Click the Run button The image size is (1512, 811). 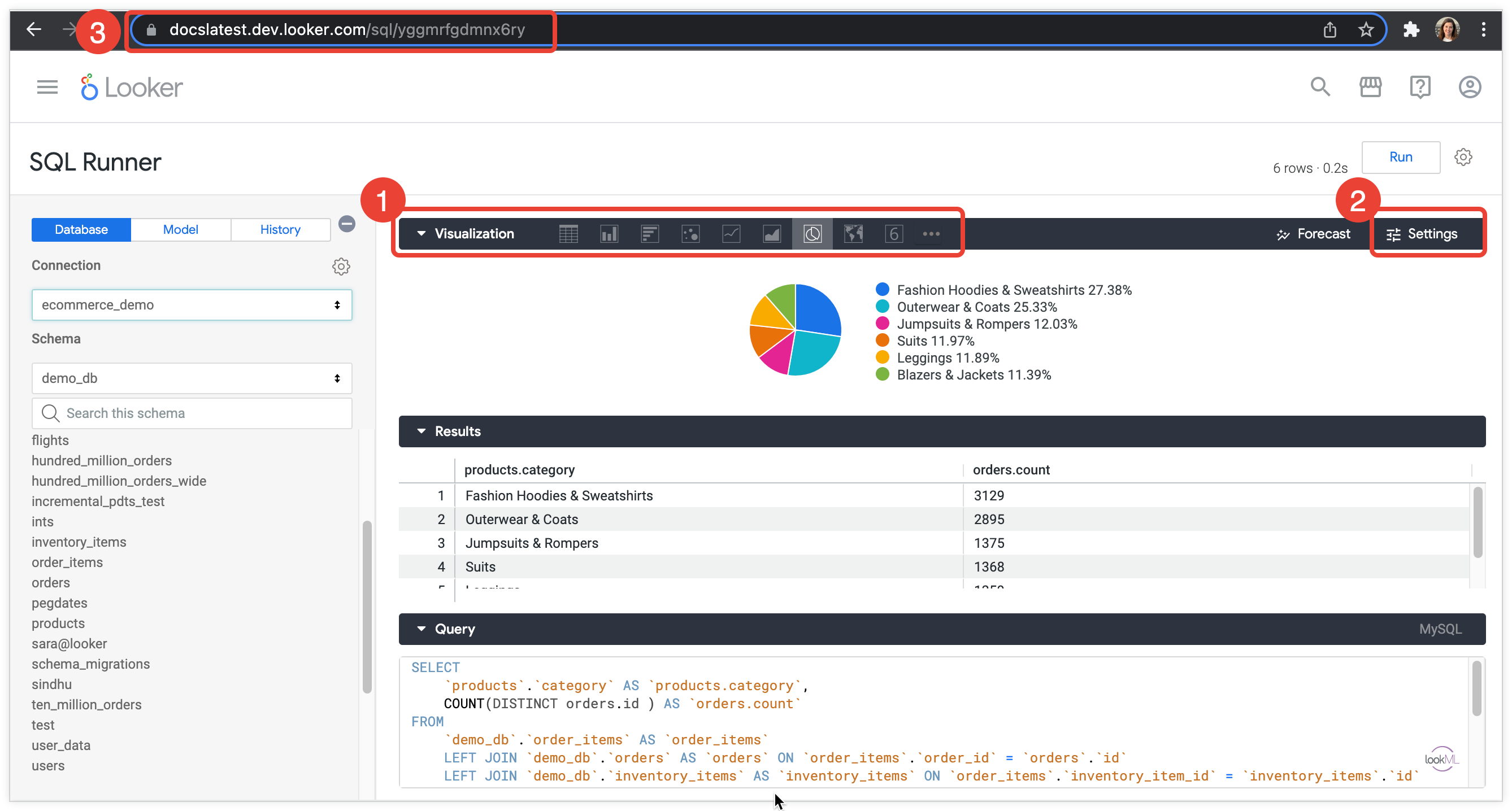pyautogui.click(x=1400, y=156)
